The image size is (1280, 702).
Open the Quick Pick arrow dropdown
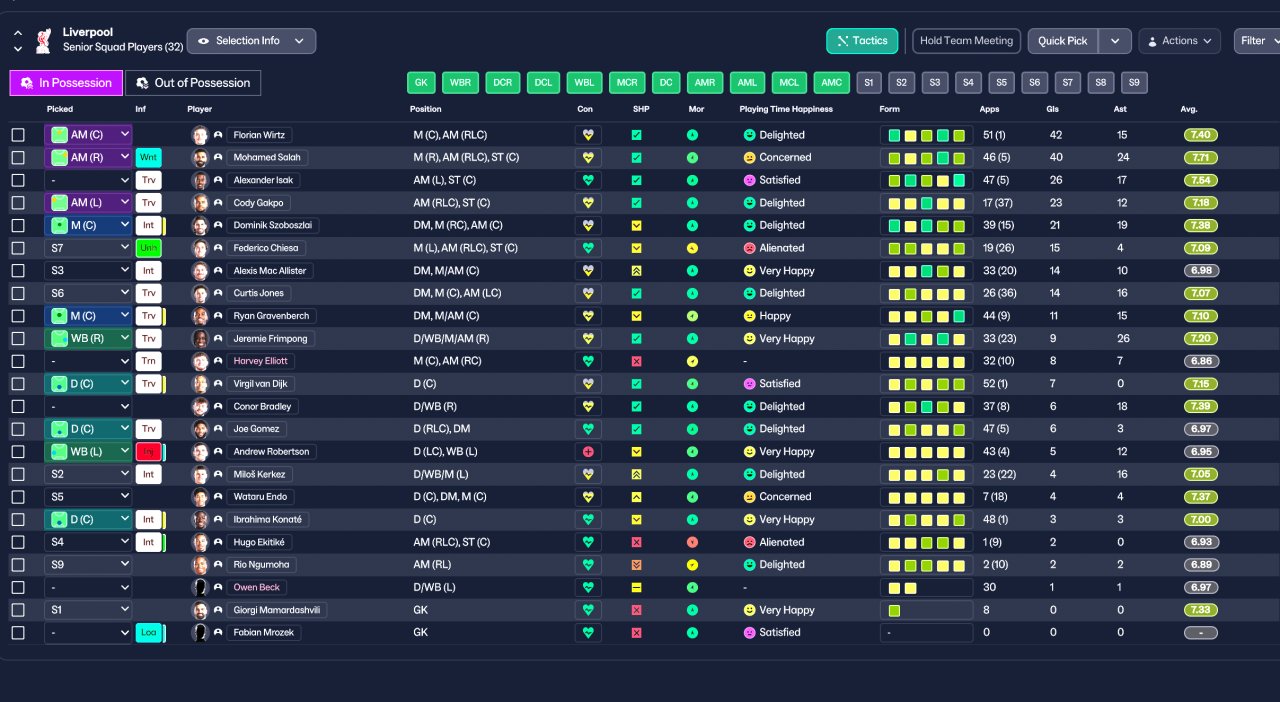(1115, 41)
